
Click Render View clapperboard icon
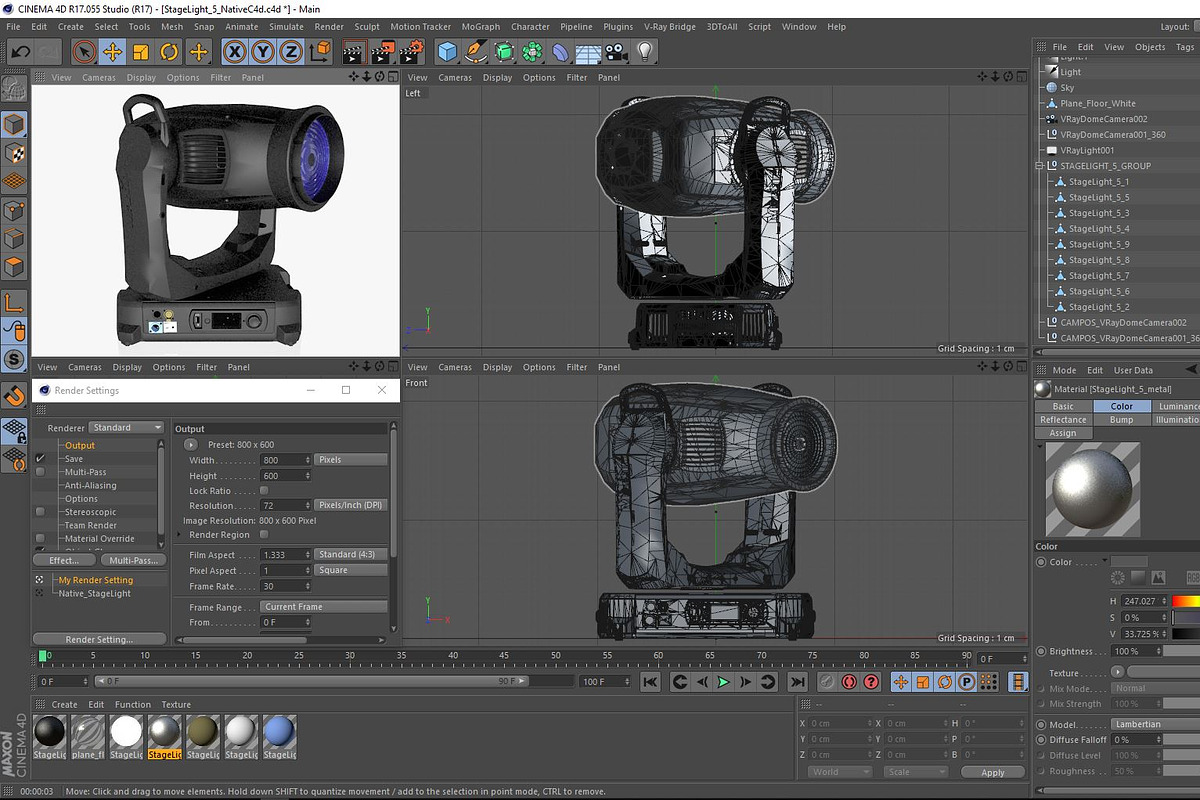point(354,51)
